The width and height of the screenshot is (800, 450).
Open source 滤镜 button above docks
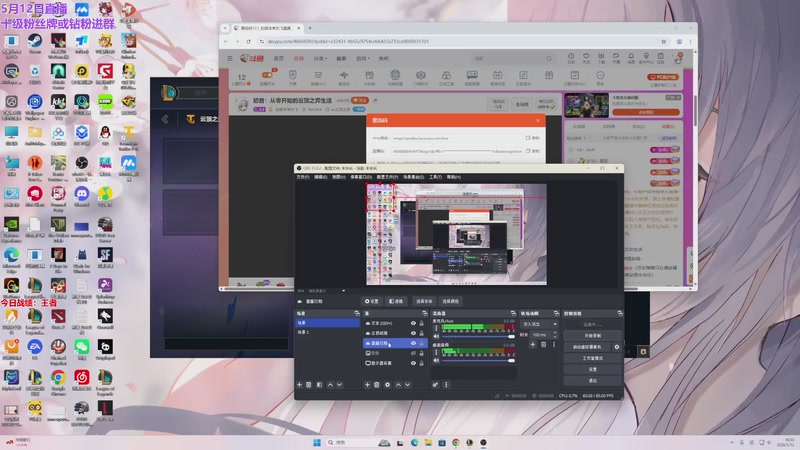point(396,301)
